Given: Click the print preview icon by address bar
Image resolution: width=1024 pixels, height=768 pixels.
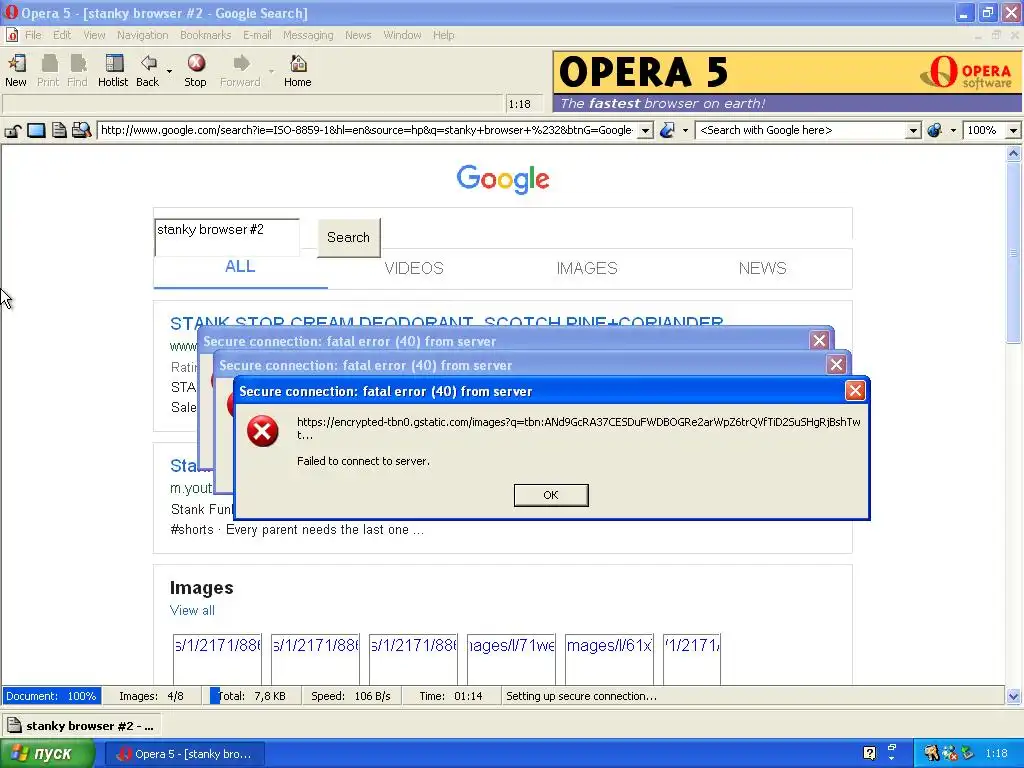Looking at the screenshot, I should tap(81, 130).
